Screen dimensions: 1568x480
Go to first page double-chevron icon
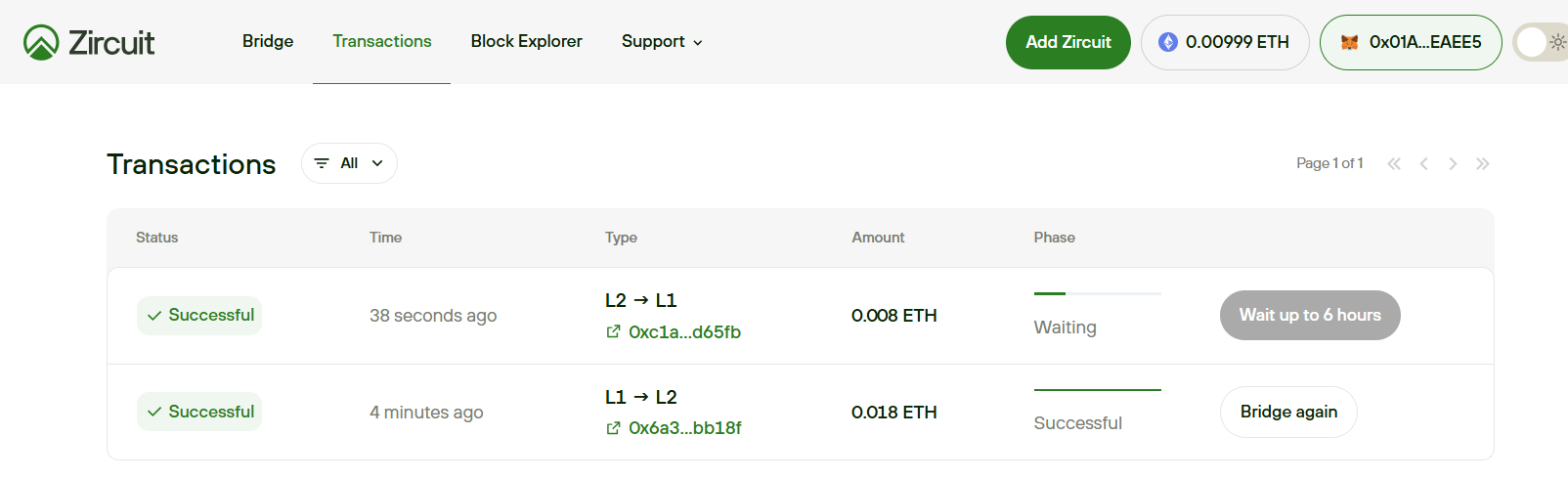1394,163
